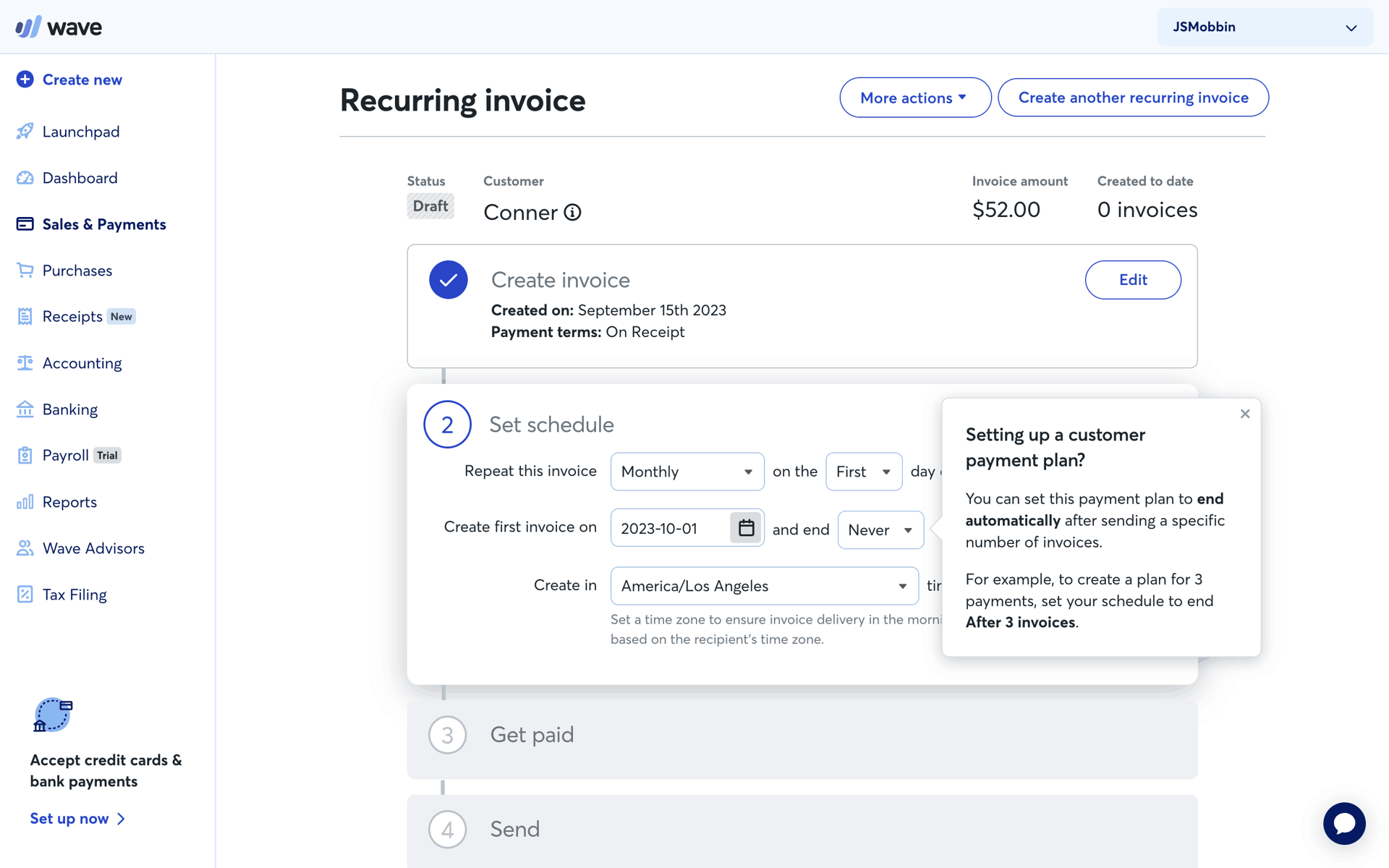Click the Create new plus icon
The height and width of the screenshot is (868, 1389).
(x=25, y=80)
